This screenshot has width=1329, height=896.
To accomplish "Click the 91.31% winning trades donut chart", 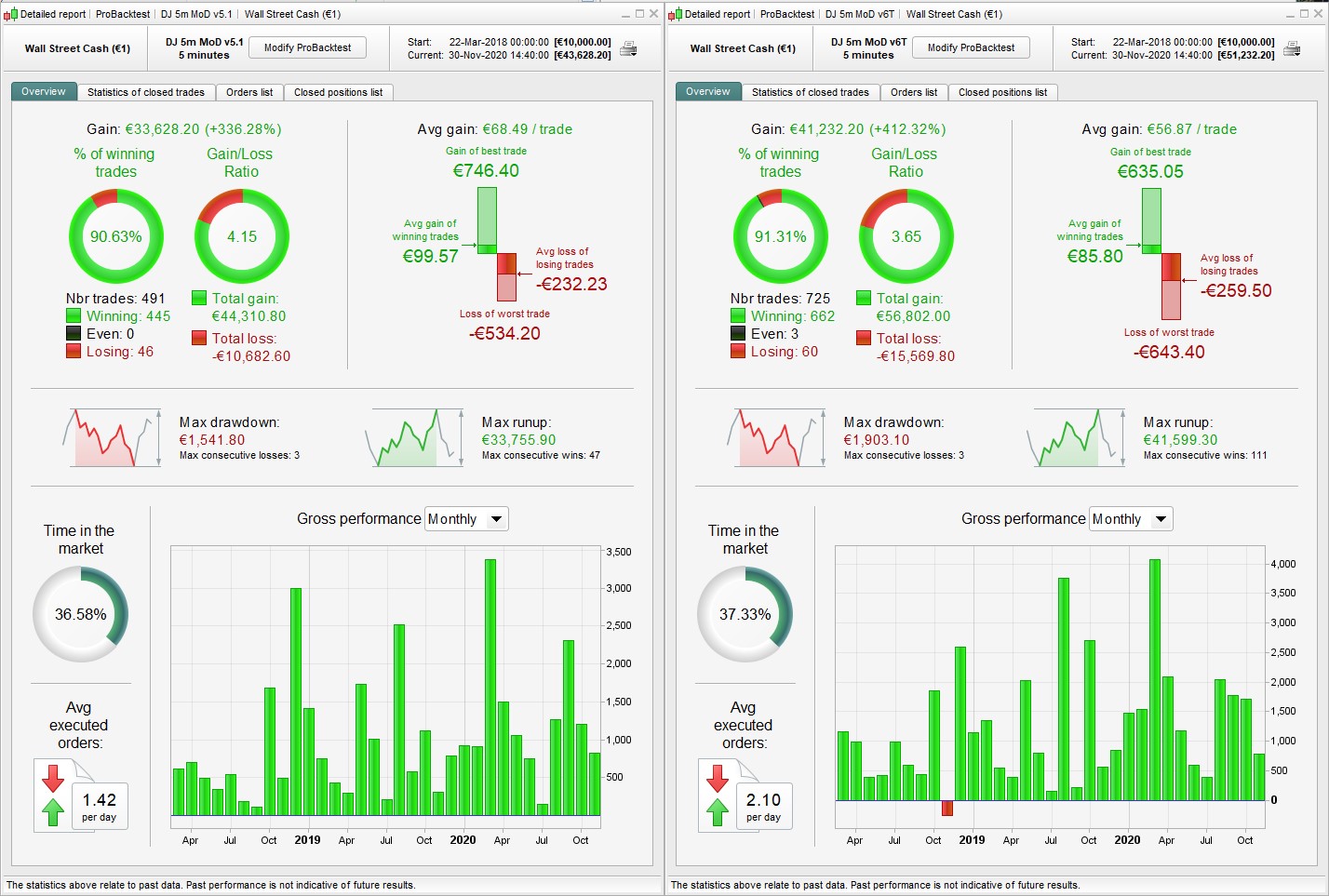I will pyautogui.click(x=781, y=236).
